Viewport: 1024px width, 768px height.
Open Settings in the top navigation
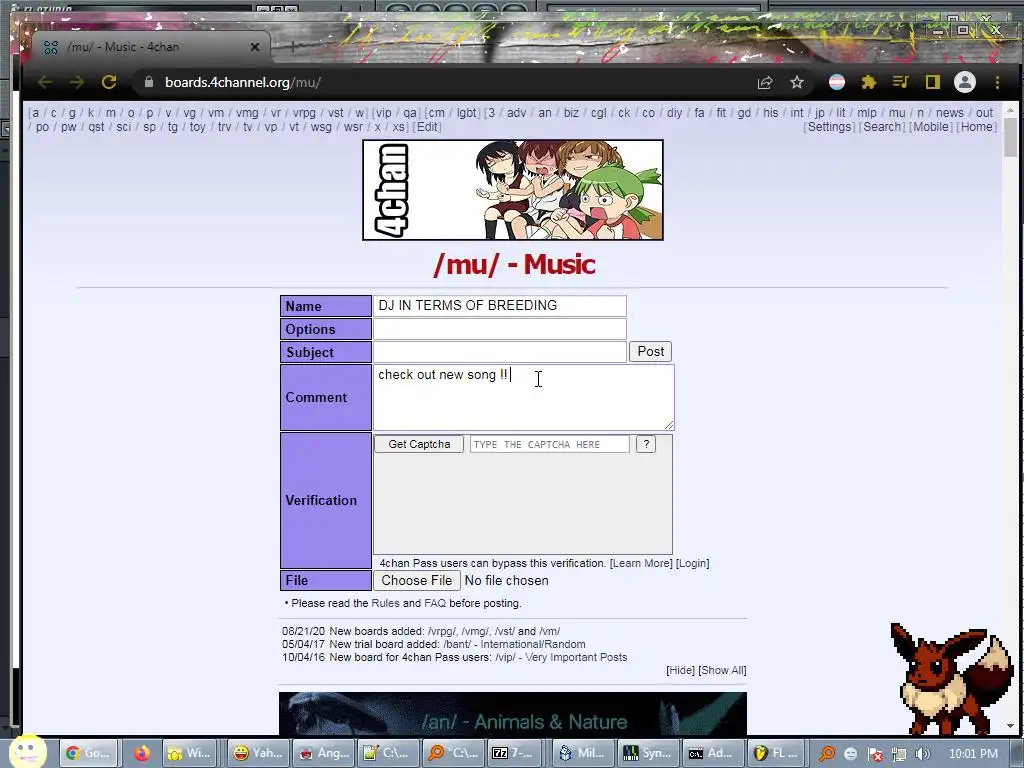point(829,127)
